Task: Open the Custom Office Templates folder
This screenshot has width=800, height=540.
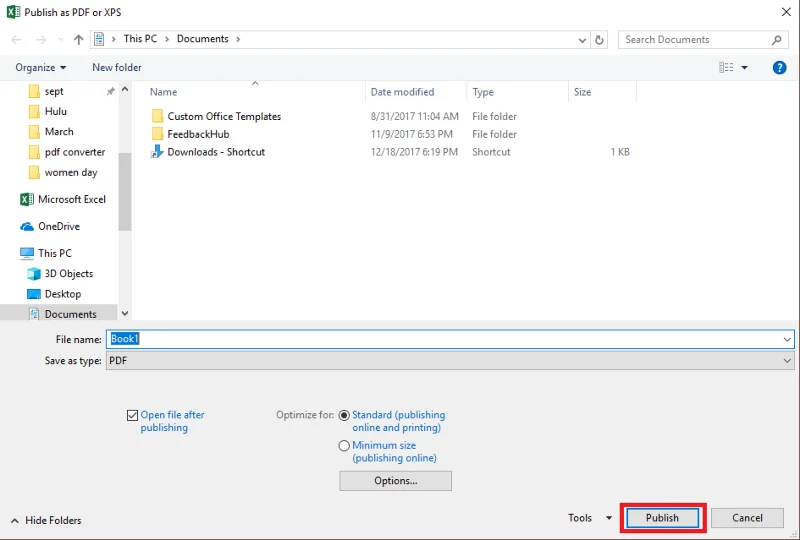Action: click(x=223, y=116)
